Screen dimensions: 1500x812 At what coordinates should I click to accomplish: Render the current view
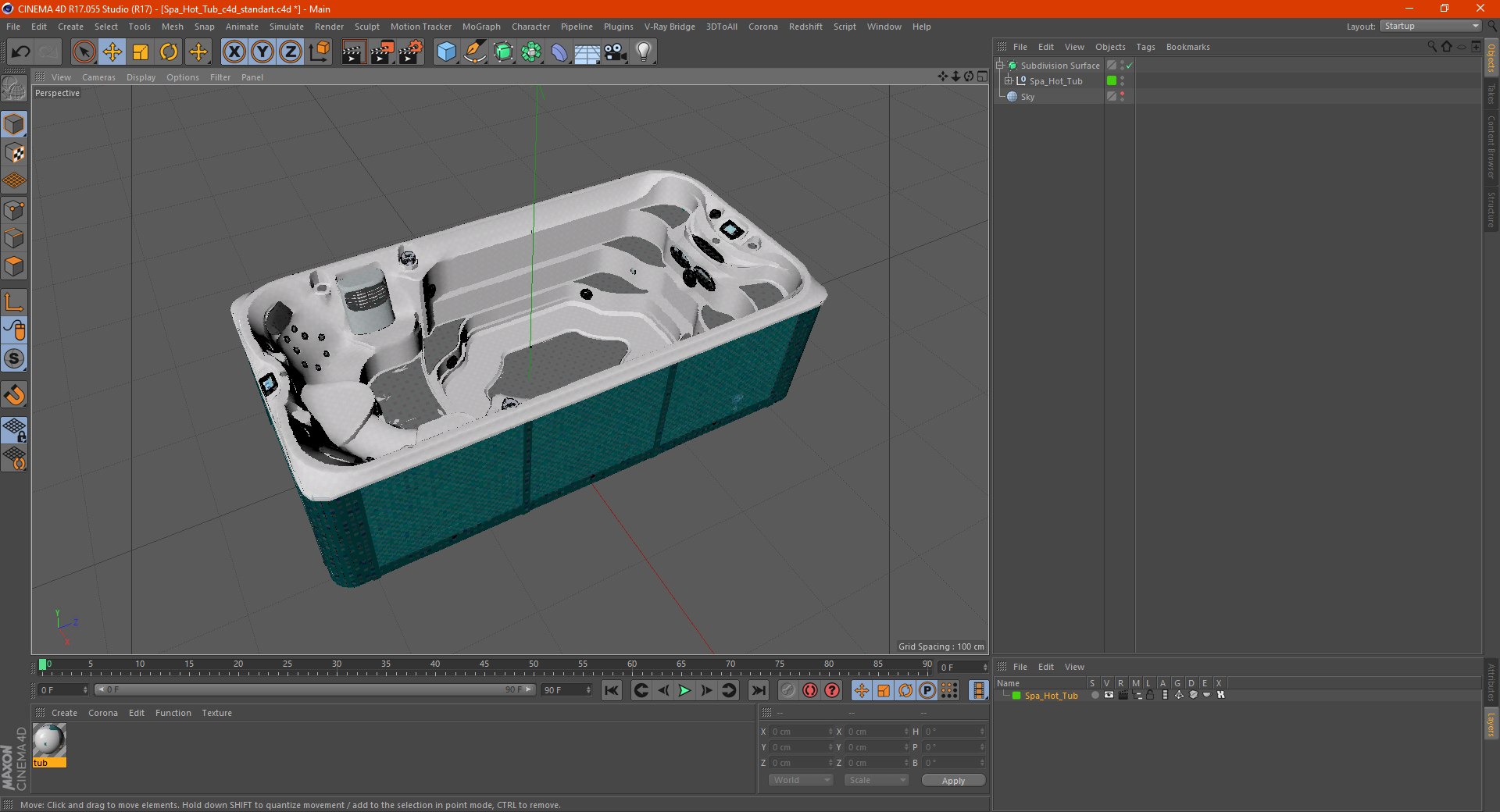pos(353,52)
